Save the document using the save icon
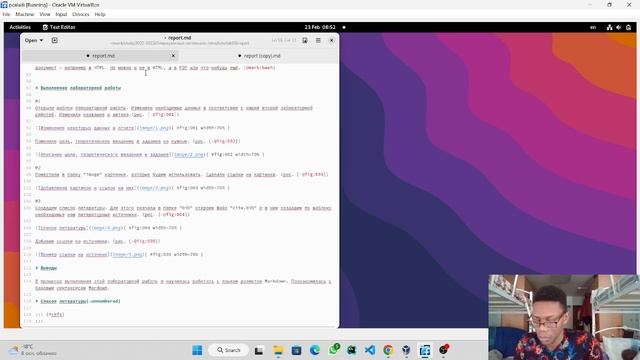Viewport: 640px width, 360px height. point(305,40)
